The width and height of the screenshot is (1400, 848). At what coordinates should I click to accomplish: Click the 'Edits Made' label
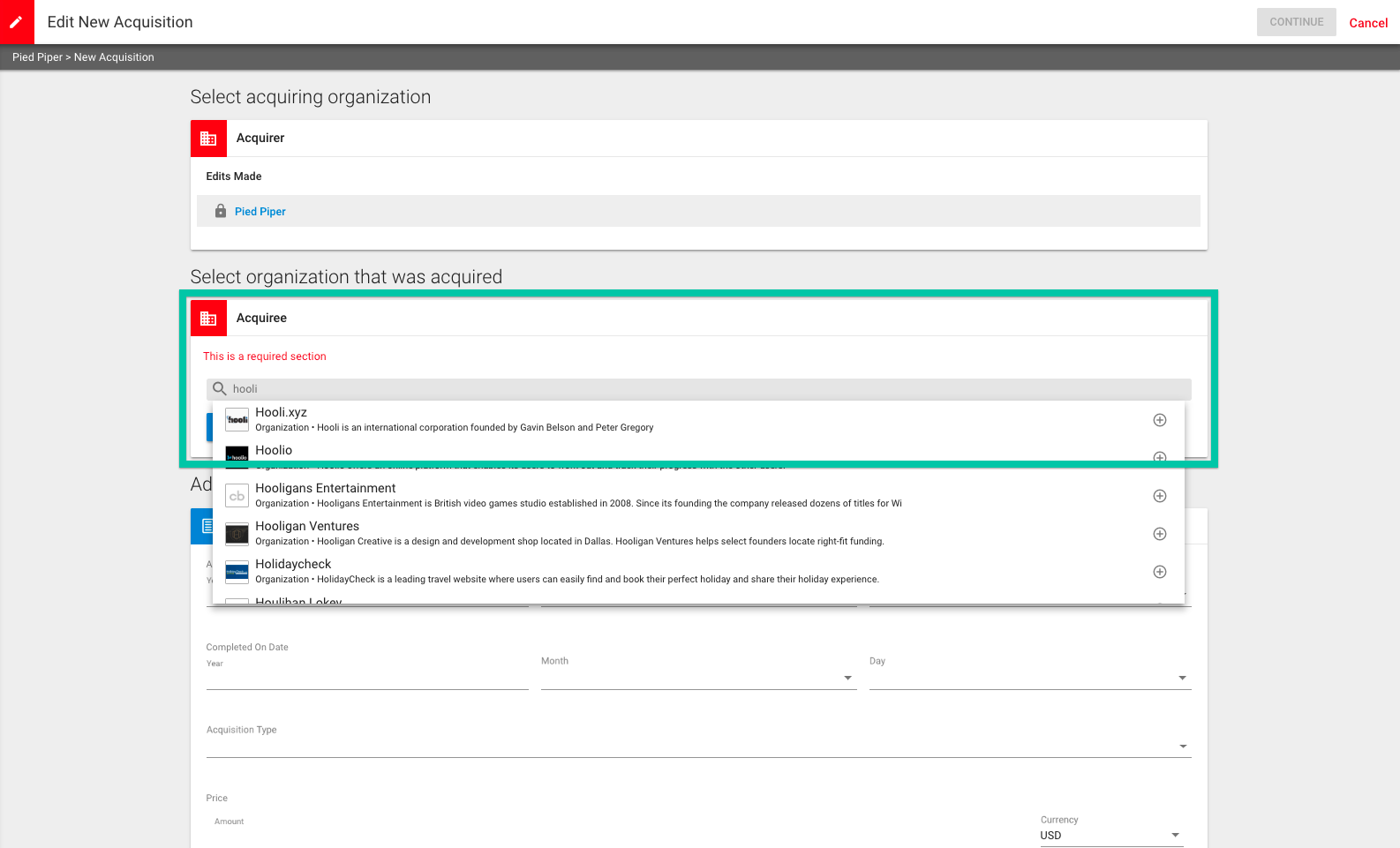234,176
